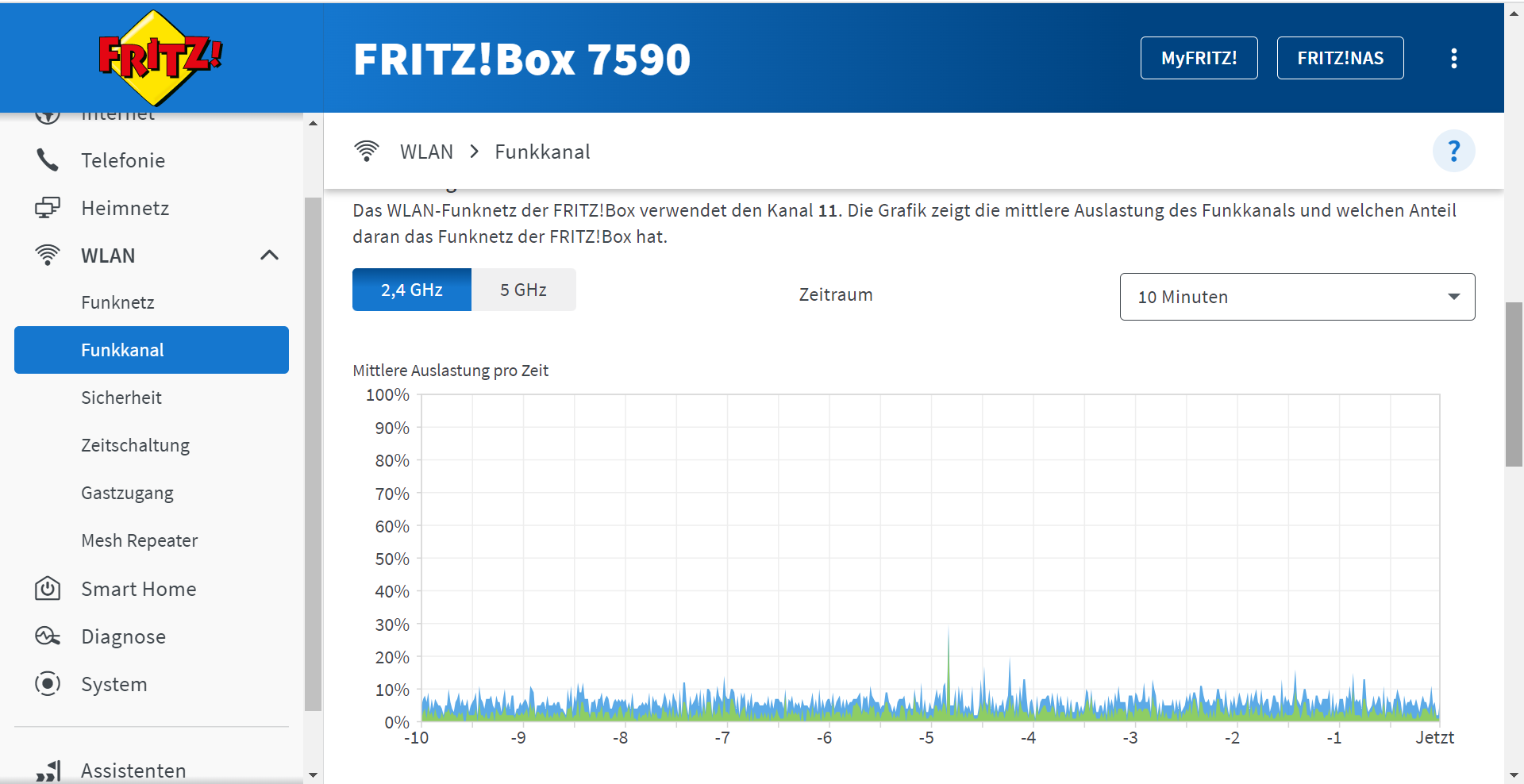Open the Smart Home menu

point(139,589)
